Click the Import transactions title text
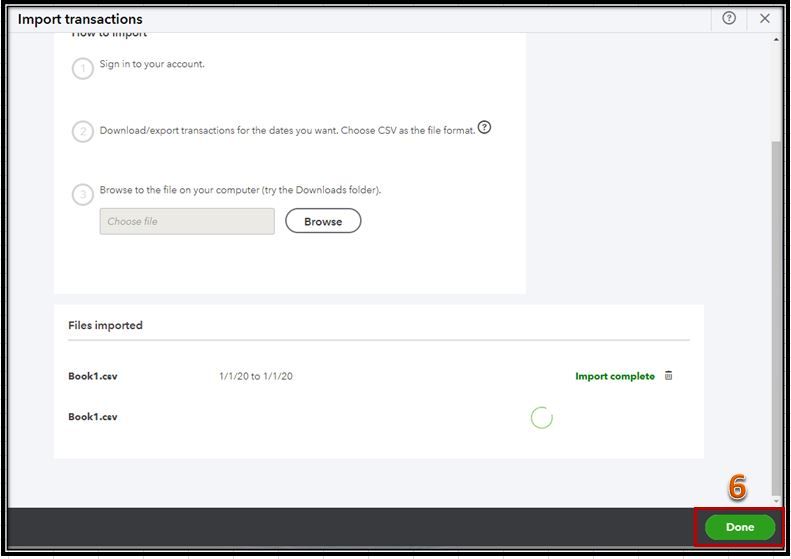This screenshot has height=559, width=791. [80, 19]
